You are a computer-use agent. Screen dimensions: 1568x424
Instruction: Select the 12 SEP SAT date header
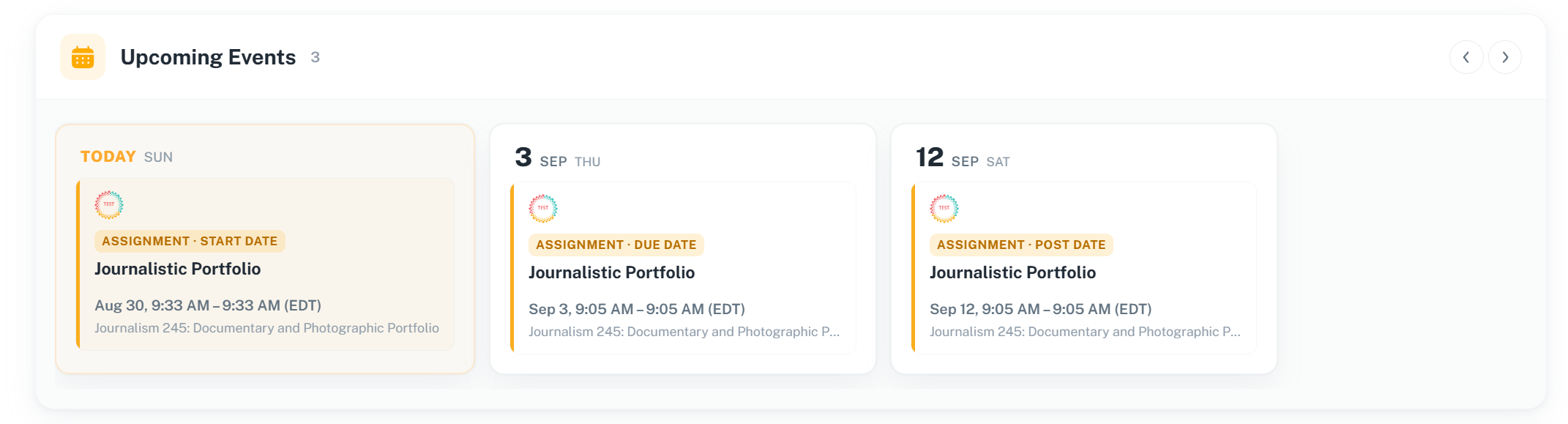963,157
